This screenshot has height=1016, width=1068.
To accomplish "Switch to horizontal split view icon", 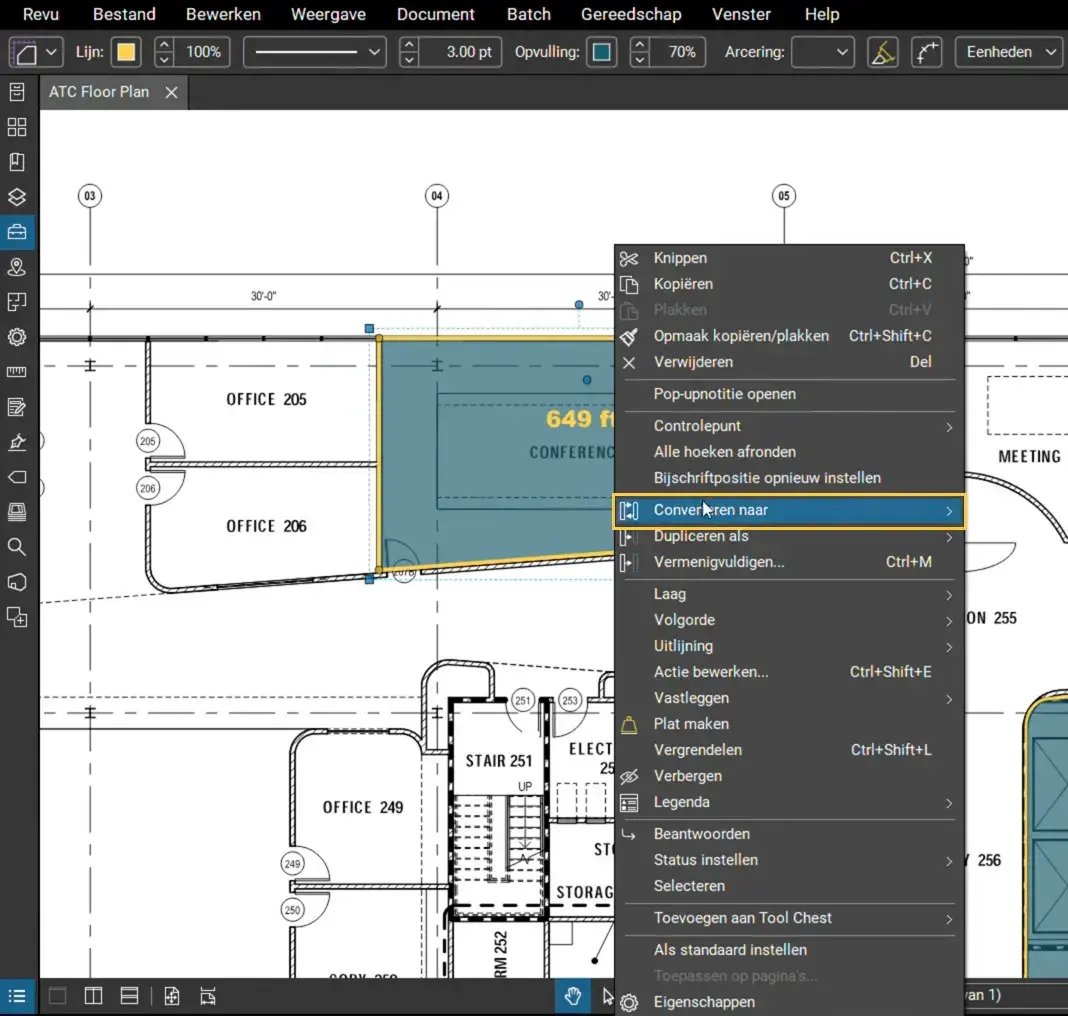I will click(x=129, y=996).
